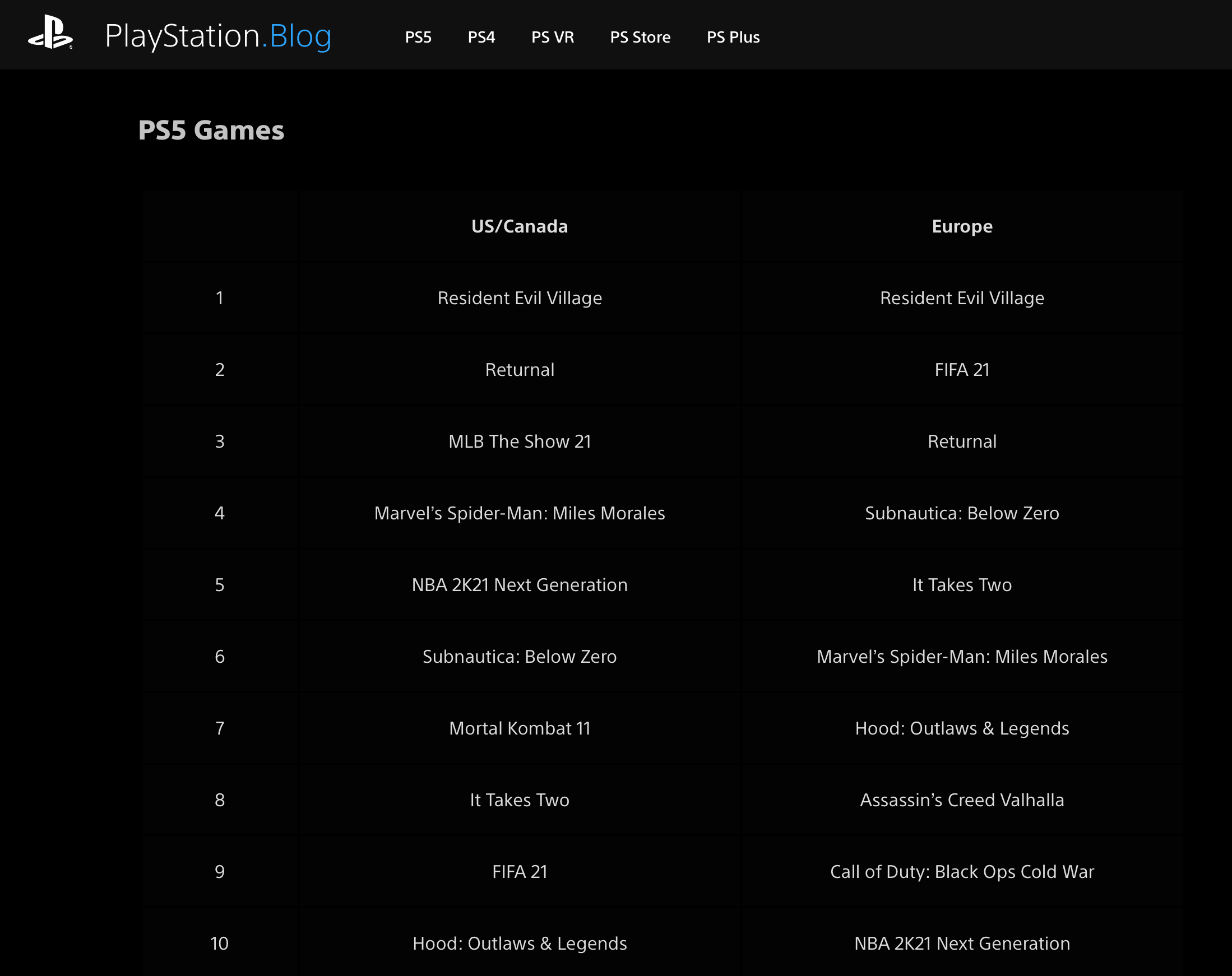Click Returnal in the US/Canada column

click(520, 370)
